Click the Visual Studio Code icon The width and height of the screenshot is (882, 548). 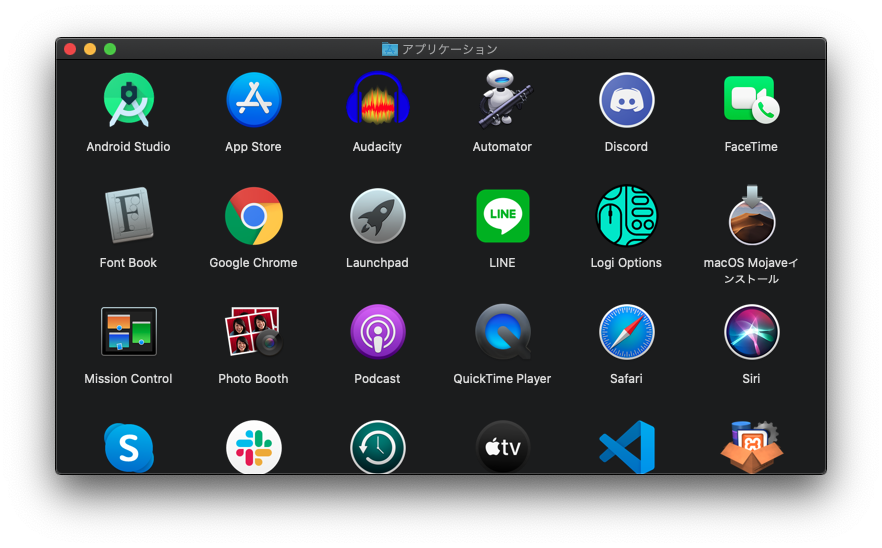click(627, 447)
